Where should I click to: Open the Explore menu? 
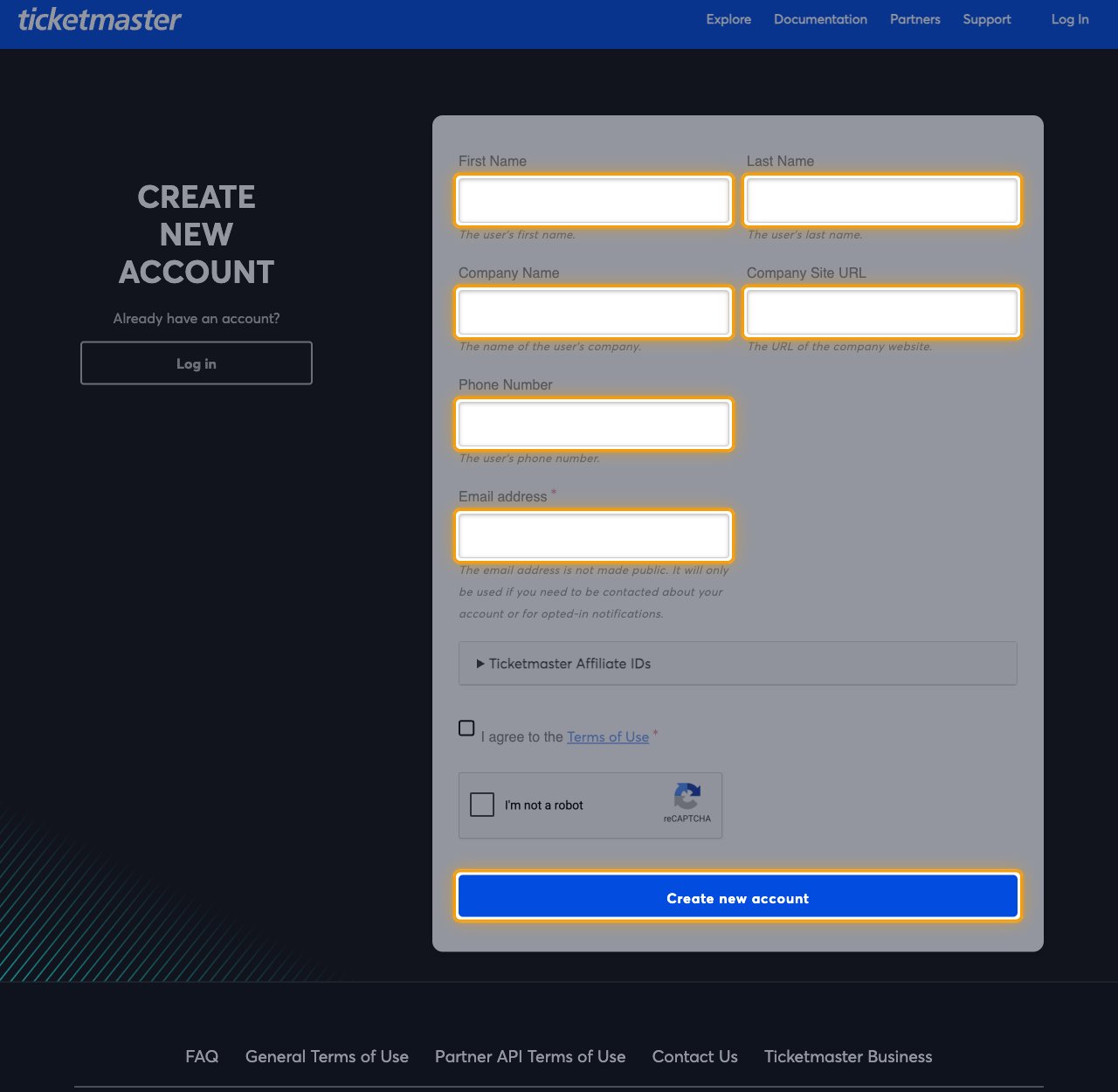(728, 19)
